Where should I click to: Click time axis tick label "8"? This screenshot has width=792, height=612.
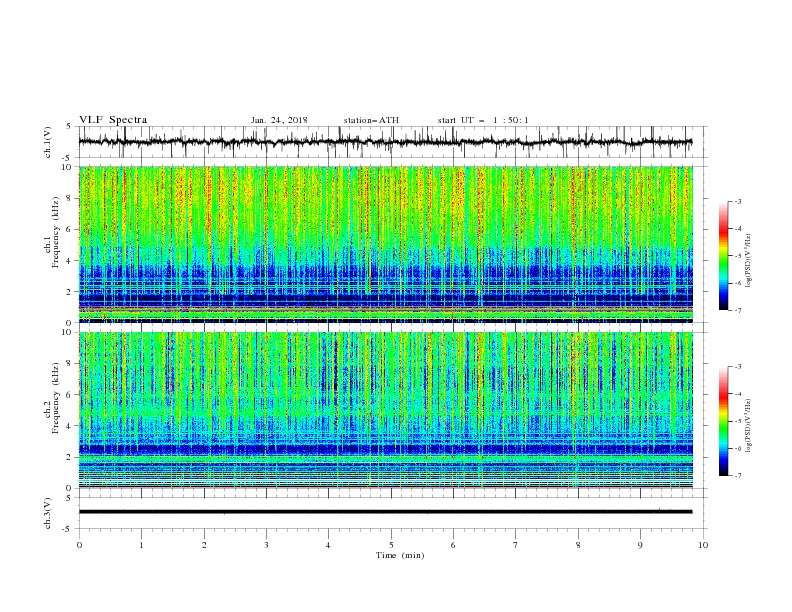click(578, 545)
